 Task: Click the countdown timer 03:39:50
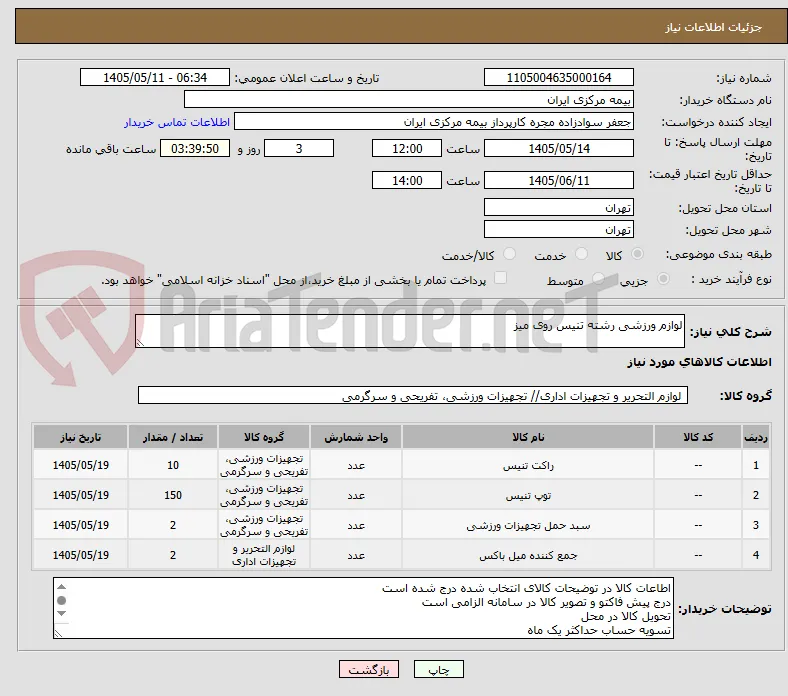[x=195, y=148]
